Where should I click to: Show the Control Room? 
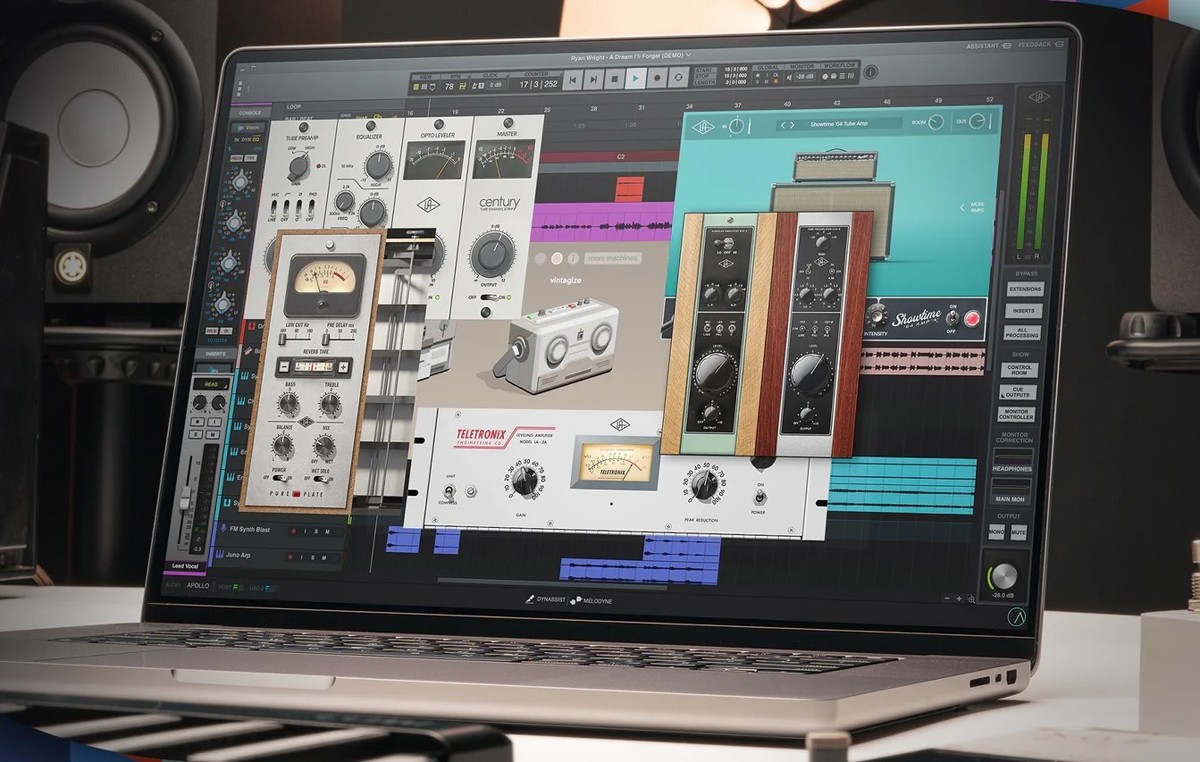[x=1019, y=370]
